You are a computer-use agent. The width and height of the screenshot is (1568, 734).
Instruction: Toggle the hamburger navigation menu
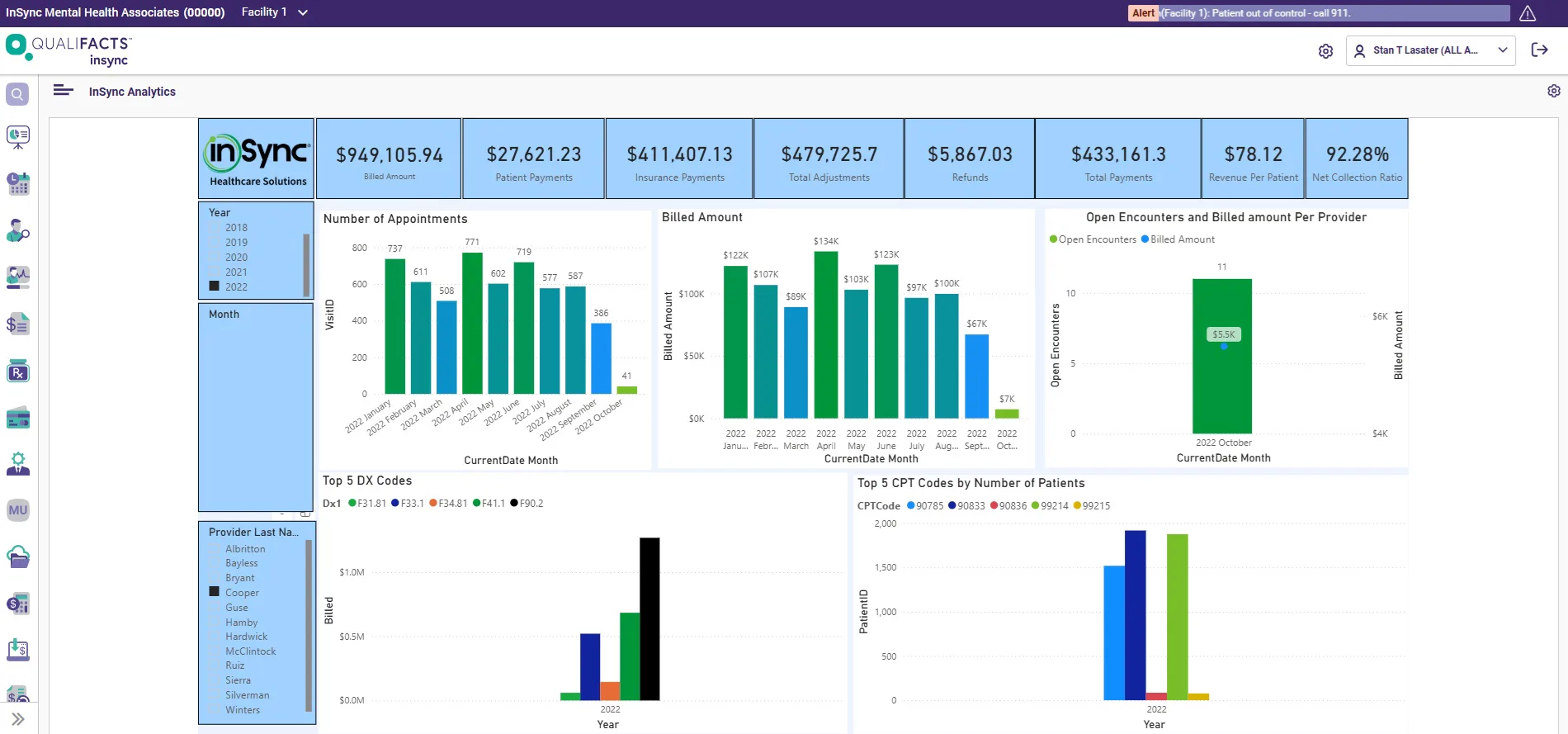63,90
